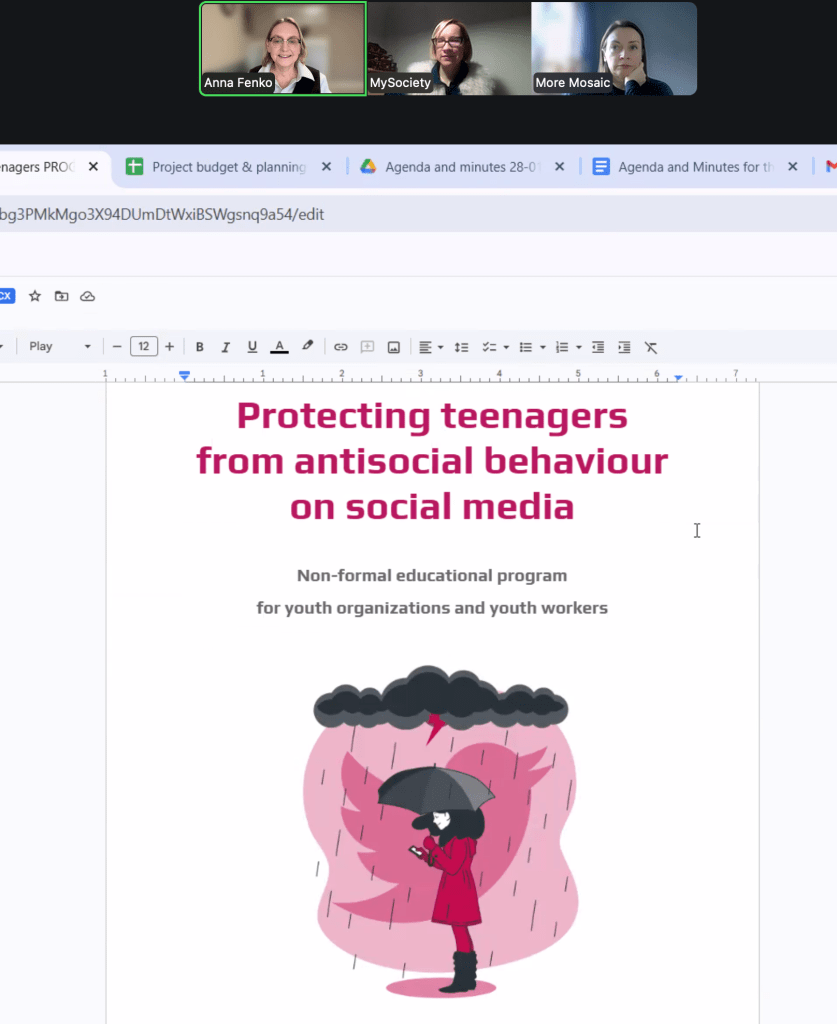Click the font size input field
The height and width of the screenshot is (1024, 837).
click(x=143, y=347)
